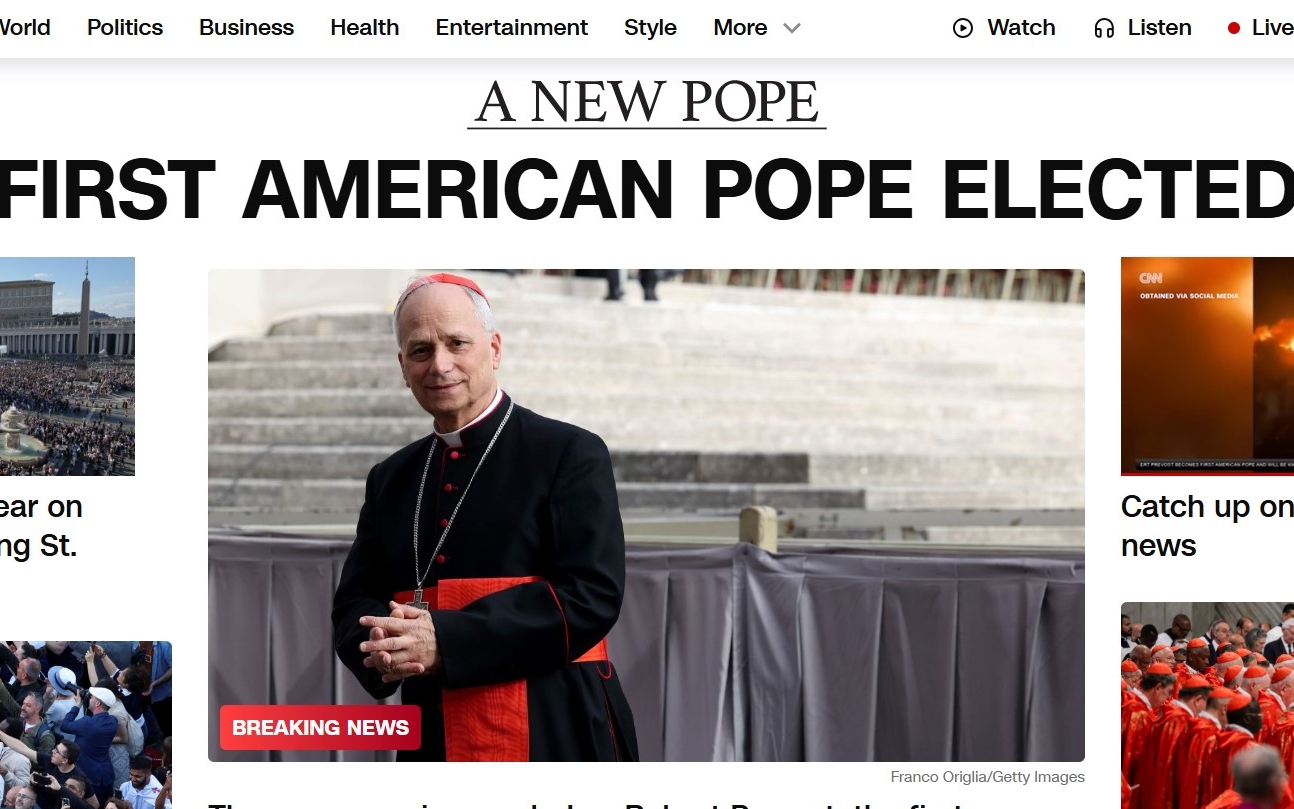This screenshot has height=809, width=1294.
Task: Navigate to the Entertainment section
Action: [x=512, y=27]
